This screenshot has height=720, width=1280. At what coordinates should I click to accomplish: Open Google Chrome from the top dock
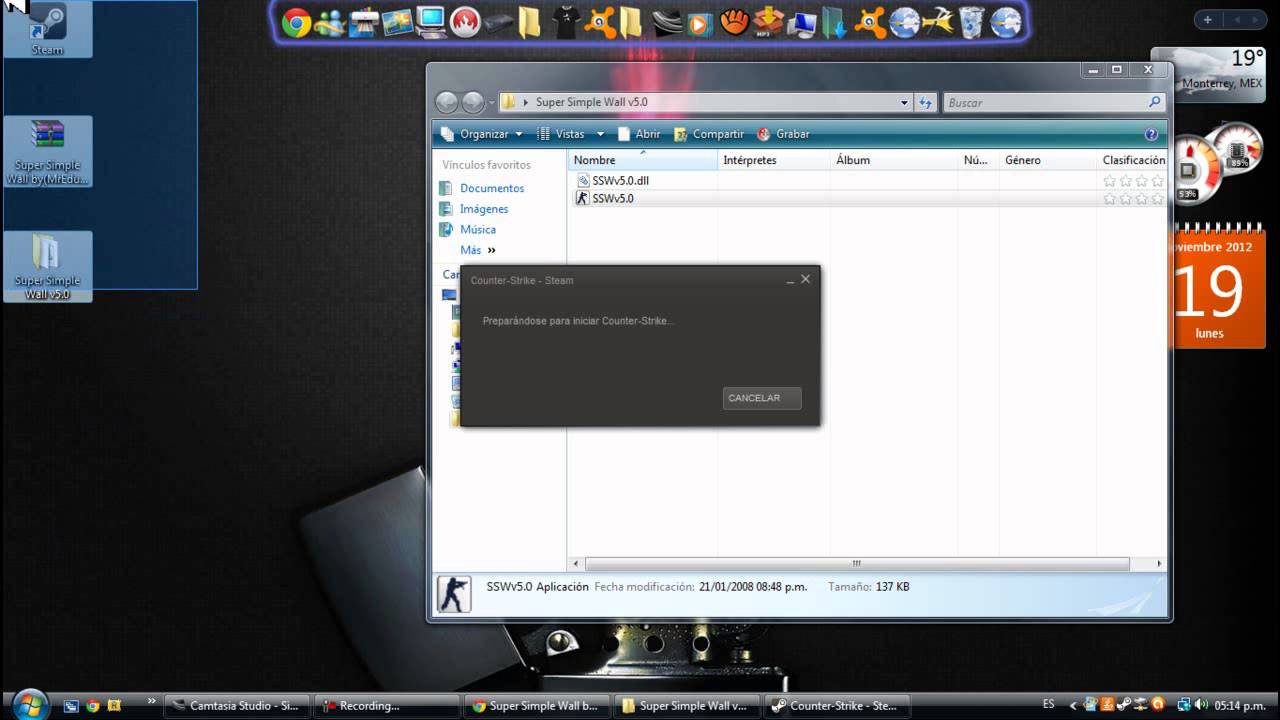tap(296, 22)
